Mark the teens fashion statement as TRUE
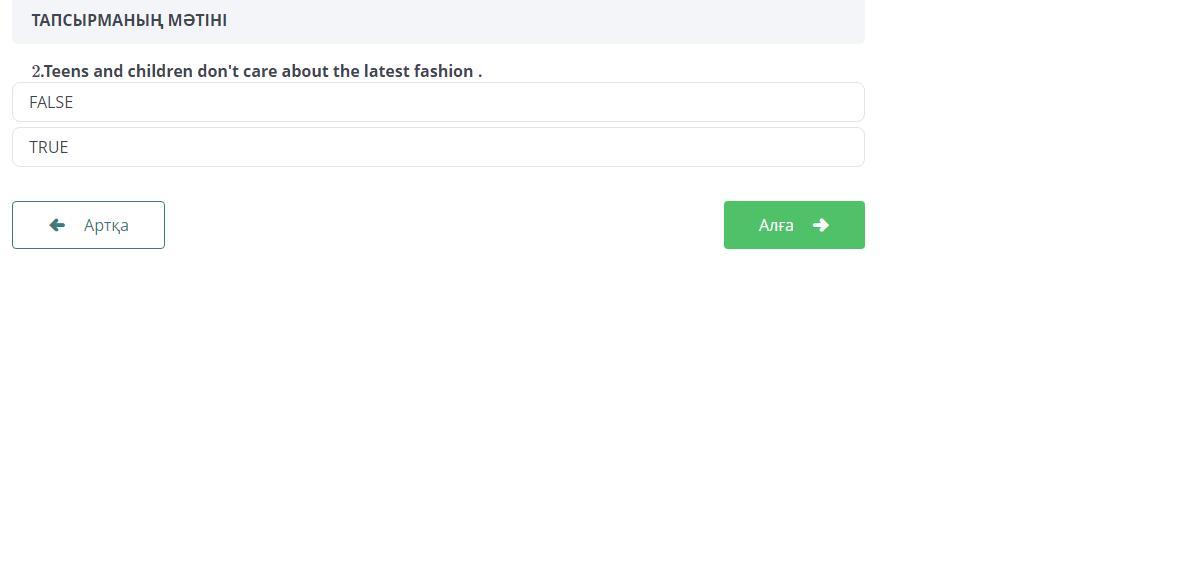Image resolution: width=1190 pixels, height=576 pixels. (x=438, y=147)
